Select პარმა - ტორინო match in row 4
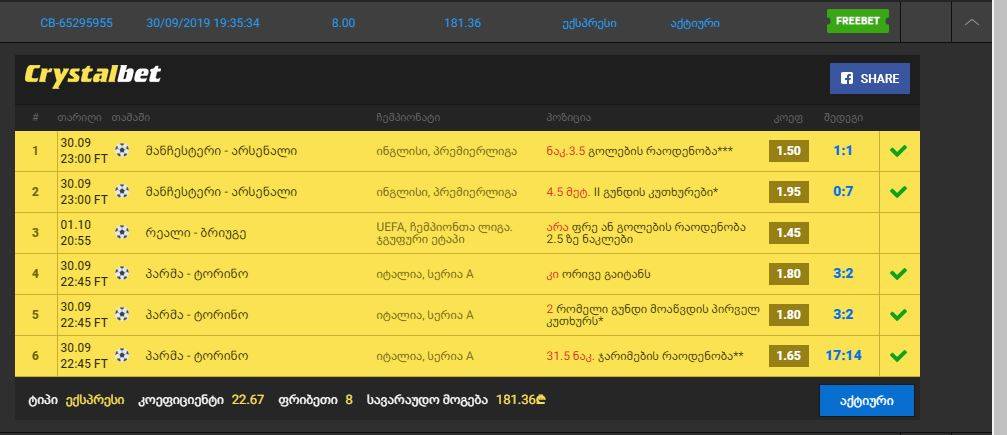 click(197, 274)
